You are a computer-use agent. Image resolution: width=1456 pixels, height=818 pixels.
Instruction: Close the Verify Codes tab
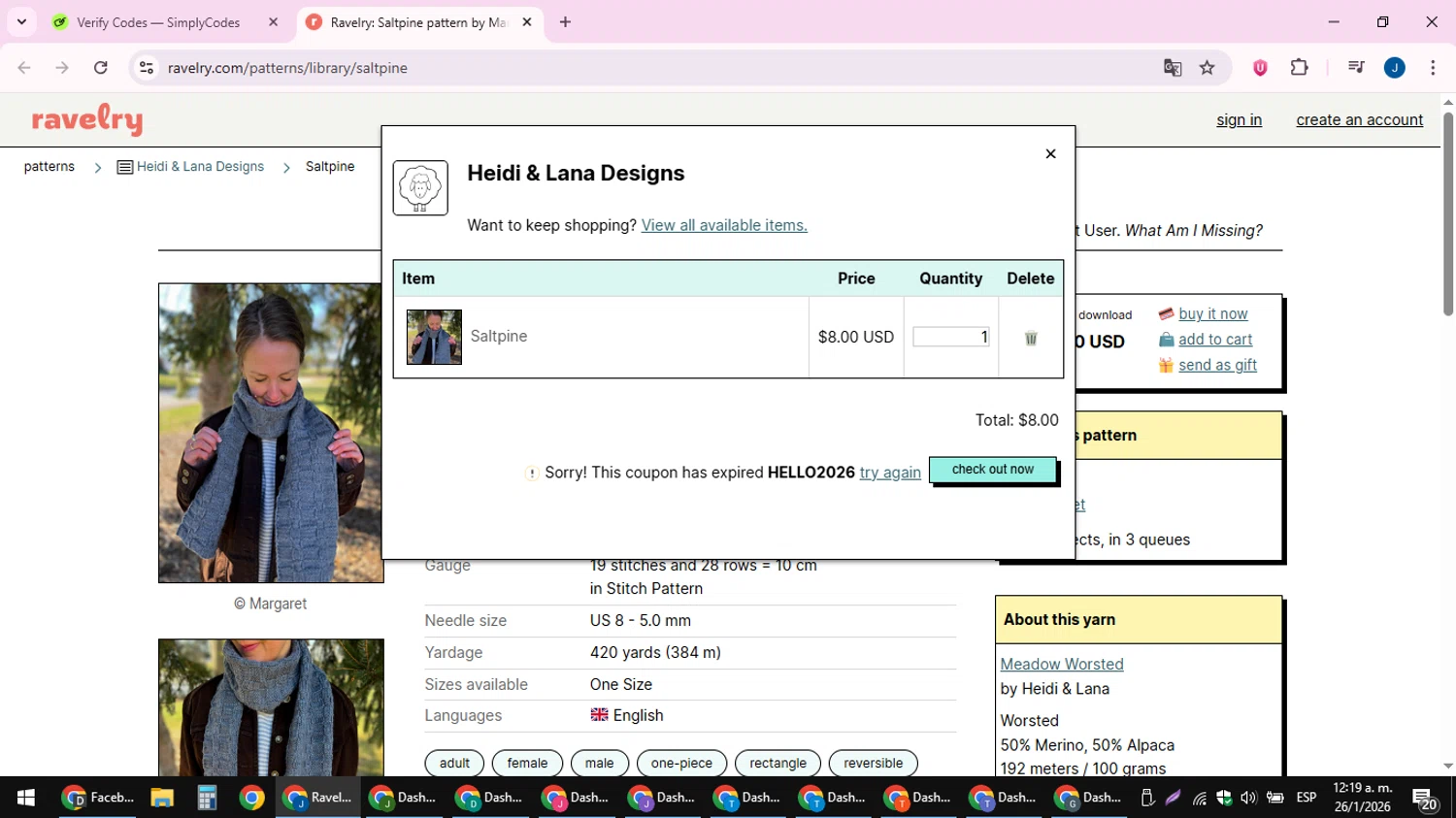click(x=273, y=22)
